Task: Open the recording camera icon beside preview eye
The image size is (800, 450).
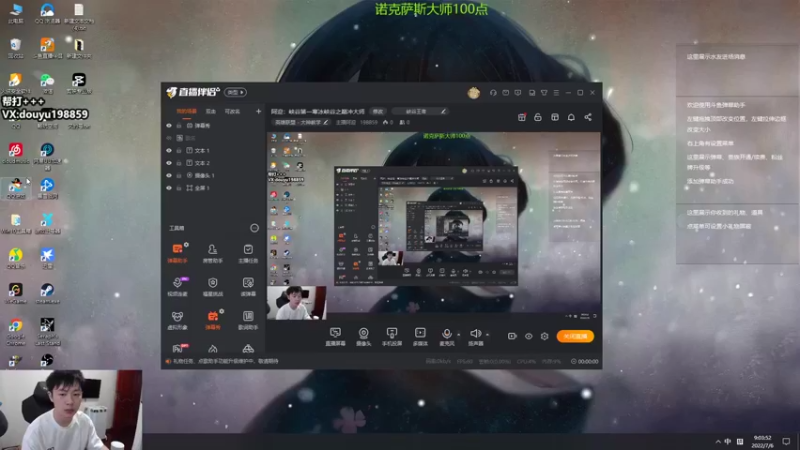Action: [512, 336]
